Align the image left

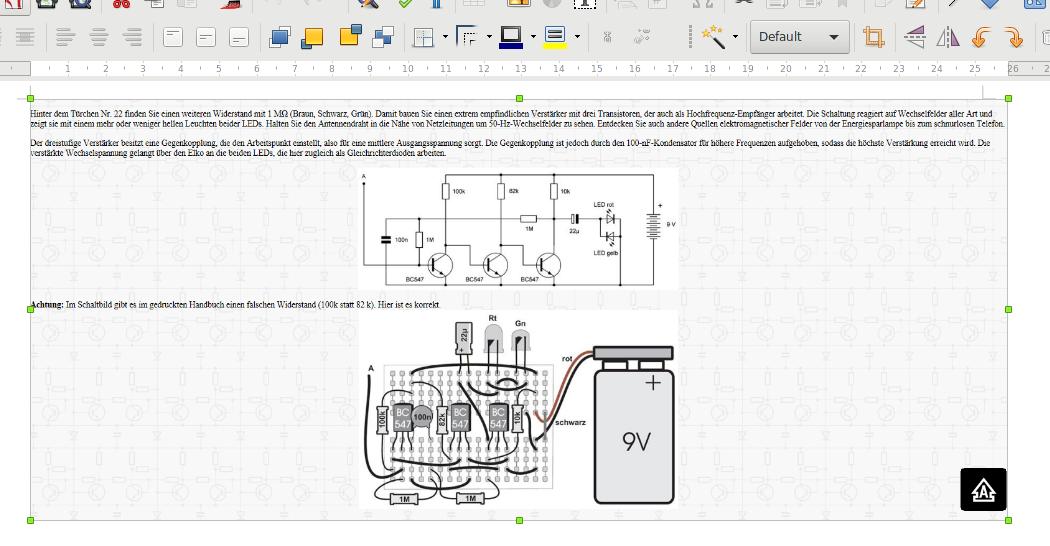coord(65,37)
